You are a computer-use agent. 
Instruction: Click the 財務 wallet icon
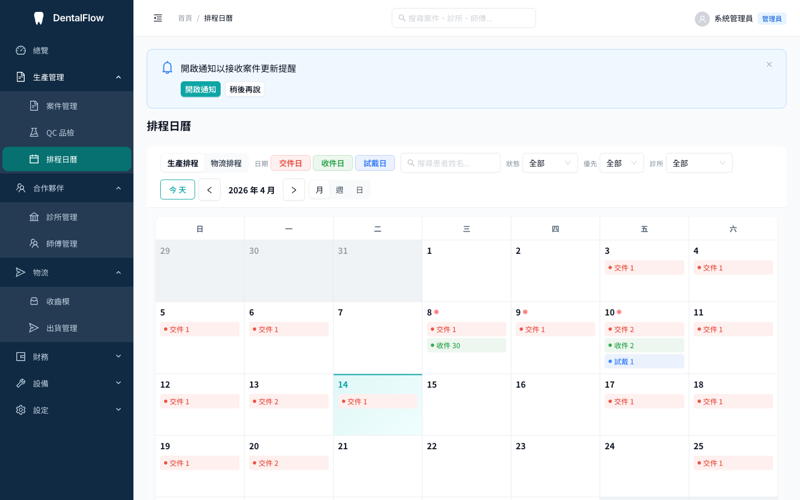coord(20,357)
